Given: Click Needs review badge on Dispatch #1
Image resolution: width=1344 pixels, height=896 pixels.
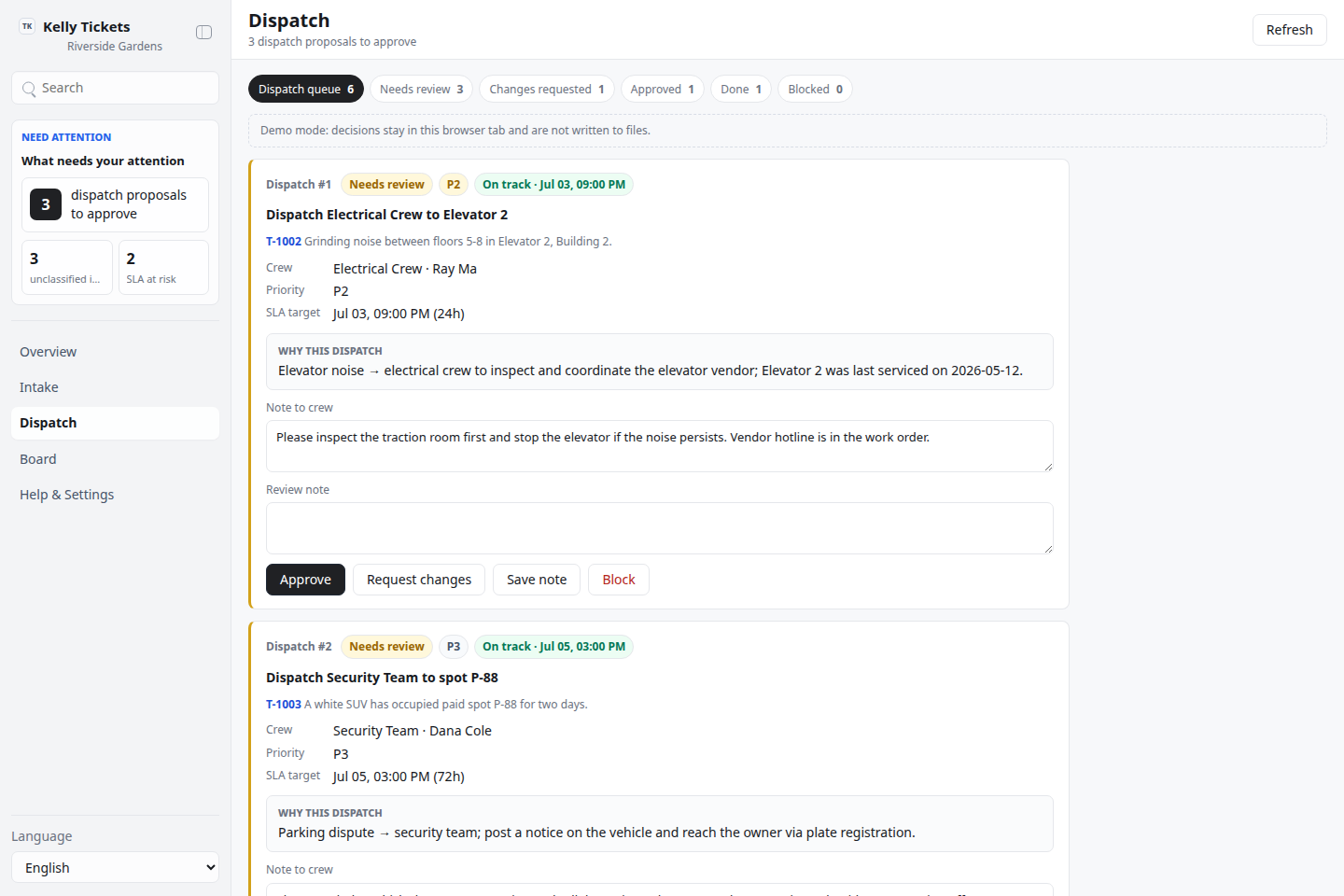Looking at the screenshot, I should pos(386,185).
